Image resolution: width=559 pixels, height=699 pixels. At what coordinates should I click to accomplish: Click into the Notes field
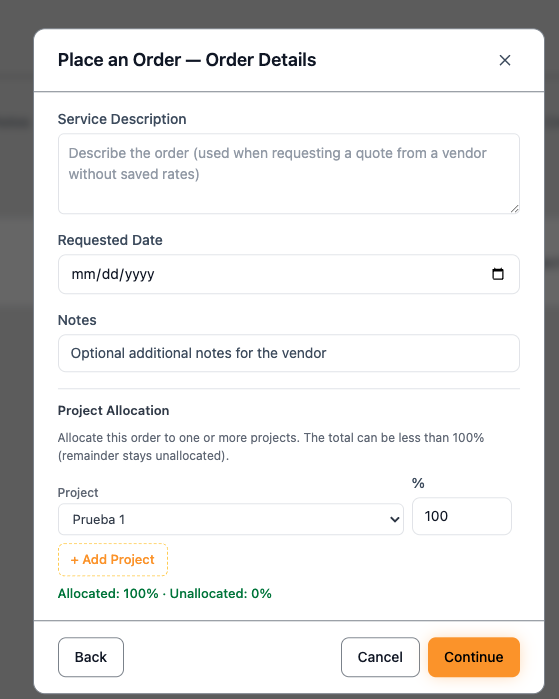[289, 353]
